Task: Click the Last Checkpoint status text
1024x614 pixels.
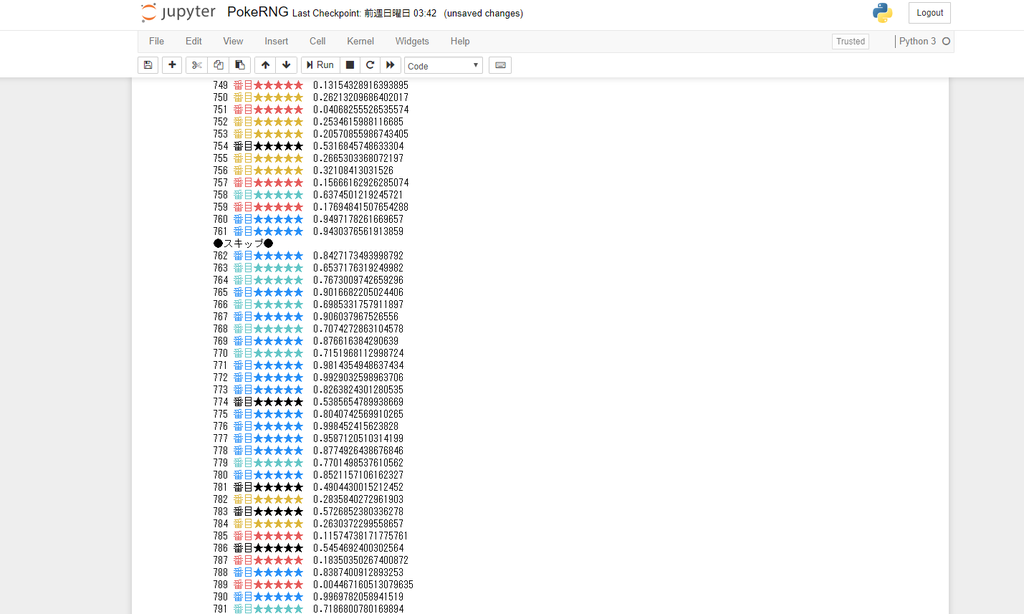Action: [x=364, y=13]
